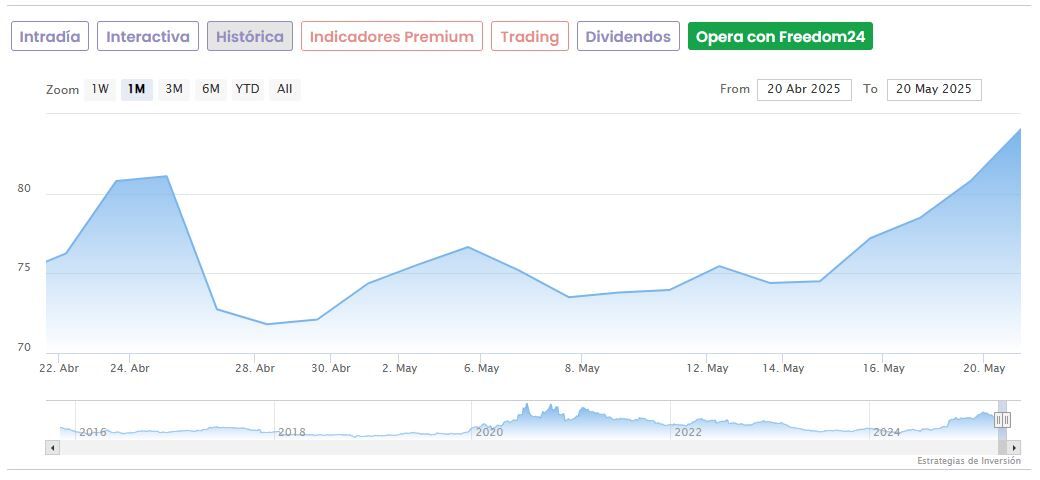The width and height of the screenshot is (1040, 480).
Task: Open Indicadores Premium tab
Action: 392,37
